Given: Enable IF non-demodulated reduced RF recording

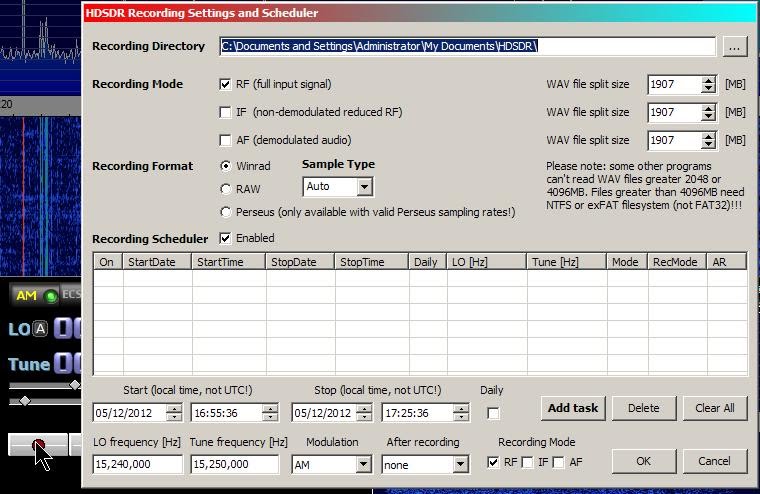Looking at the screenshot, I should click(225, 112).
